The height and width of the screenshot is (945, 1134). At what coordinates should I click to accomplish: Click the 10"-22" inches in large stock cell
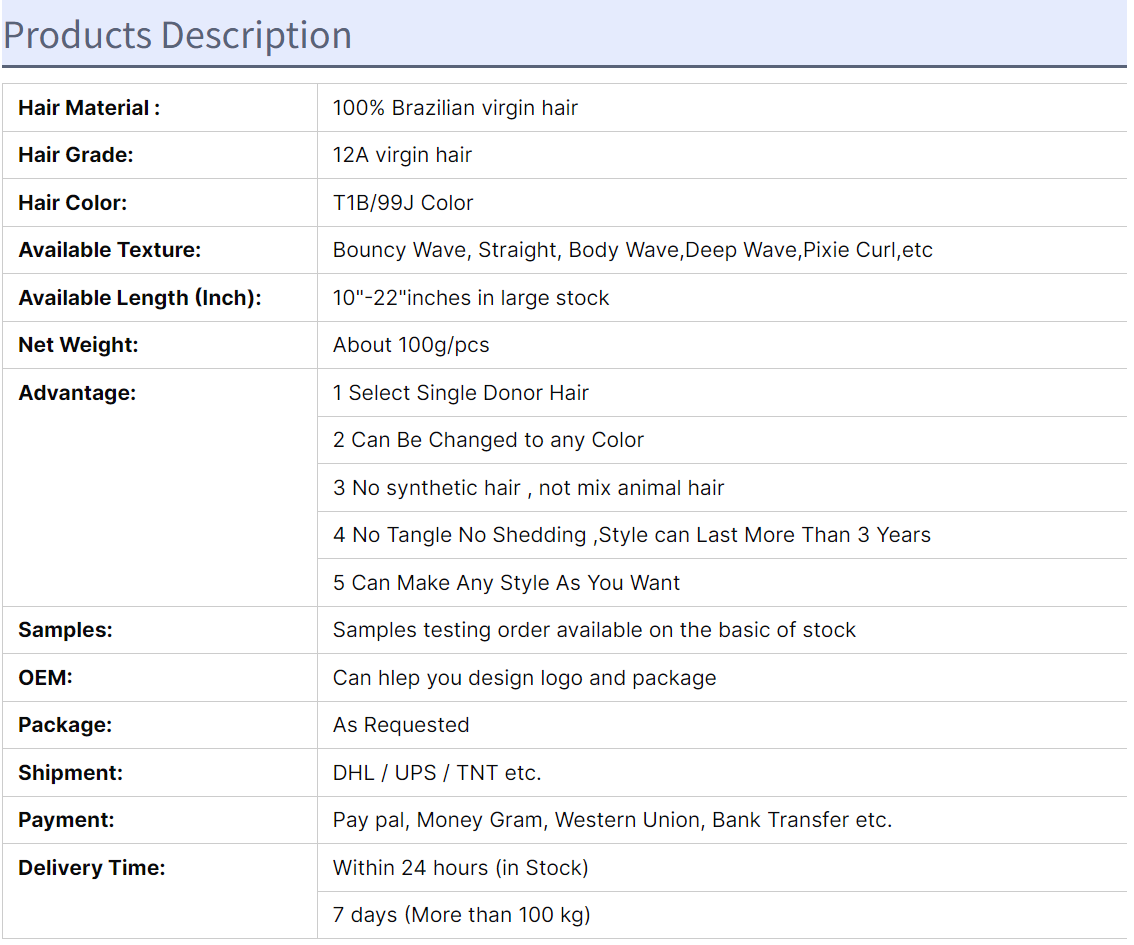coord(471,297)
